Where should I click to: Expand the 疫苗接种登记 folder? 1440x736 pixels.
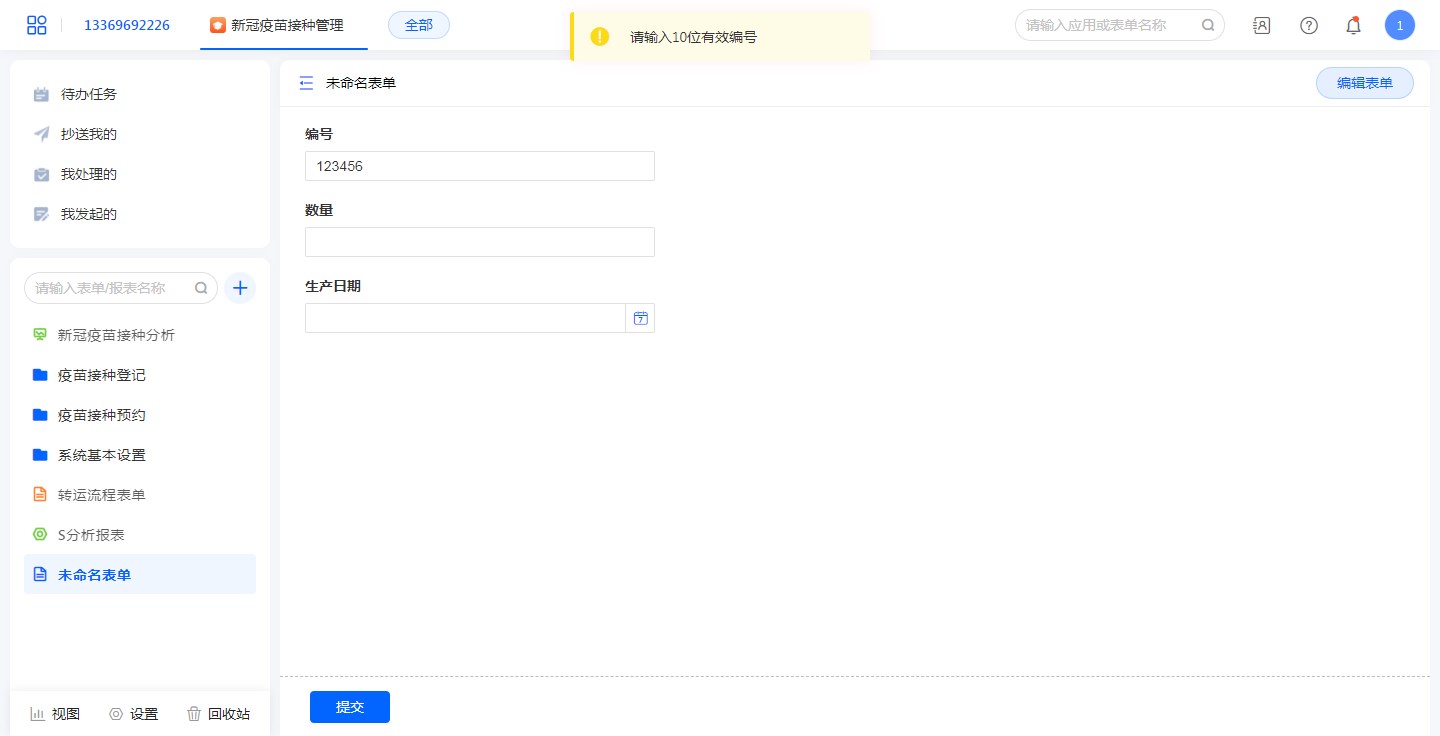[x=101, y=375]
